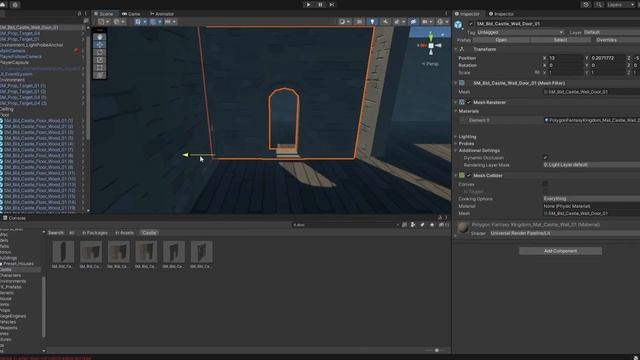Toggle scene lighting lightbulb icon
The height and width of the screenshot is (360, 640).
(372, 22)
